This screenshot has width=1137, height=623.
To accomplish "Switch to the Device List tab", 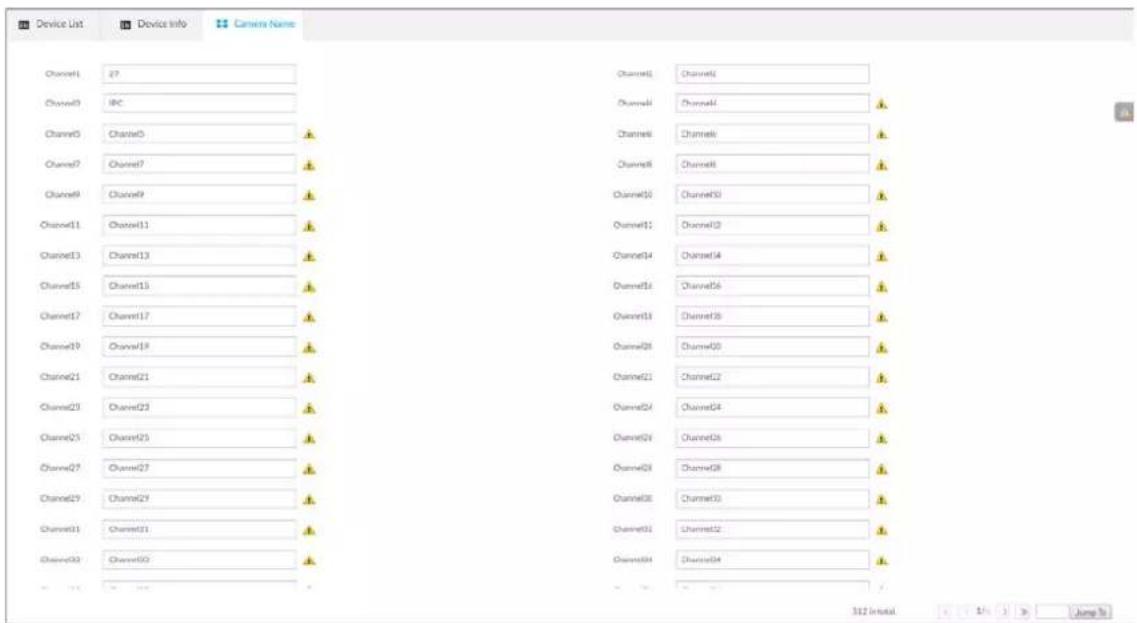I will (x=51, y=24).
